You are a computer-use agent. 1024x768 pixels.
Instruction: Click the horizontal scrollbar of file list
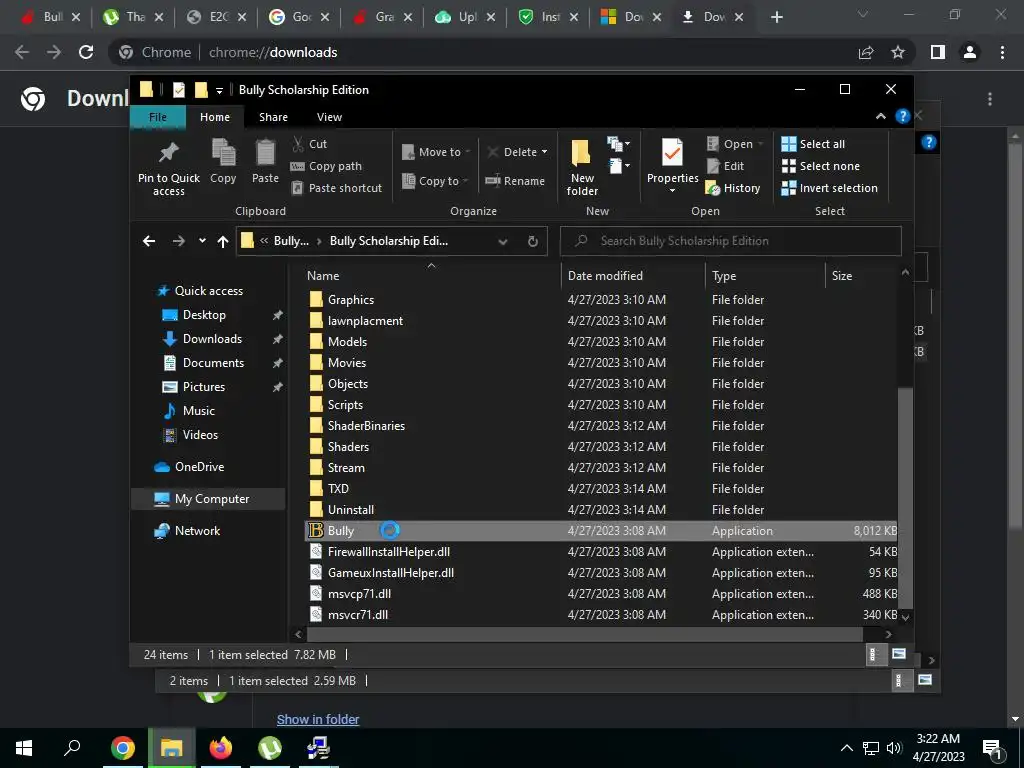point(584,634)
